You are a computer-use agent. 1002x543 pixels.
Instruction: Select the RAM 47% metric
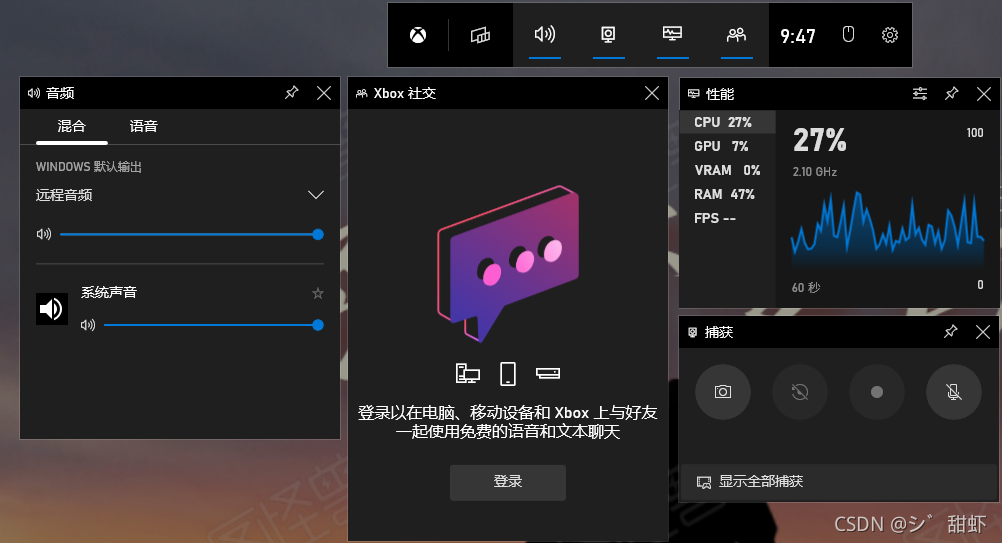[728, 194]
